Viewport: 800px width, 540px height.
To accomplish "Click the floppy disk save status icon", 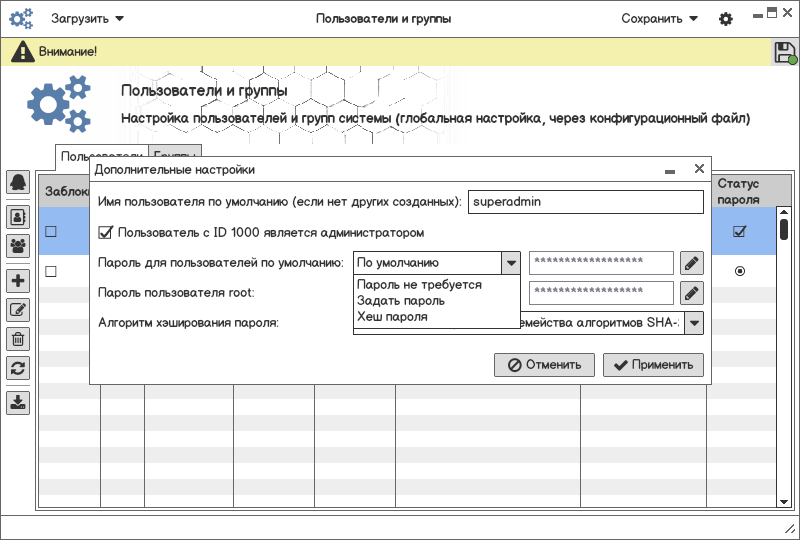I will point(785,53).
